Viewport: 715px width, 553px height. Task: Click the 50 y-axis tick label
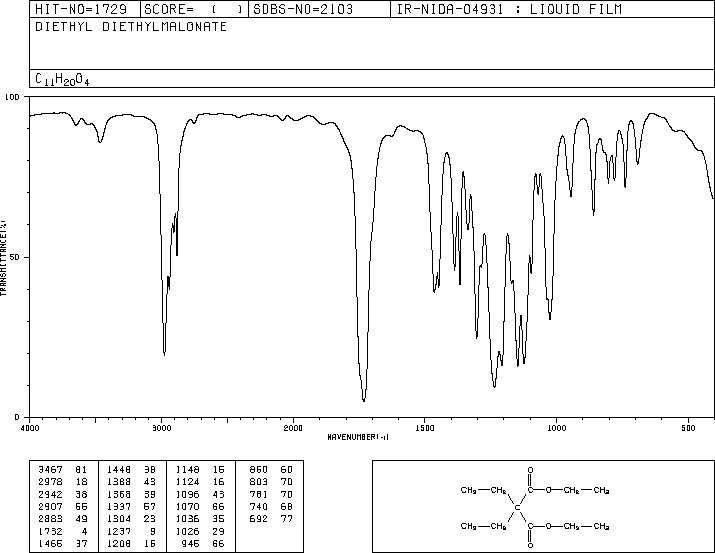(x=15, y=257)
